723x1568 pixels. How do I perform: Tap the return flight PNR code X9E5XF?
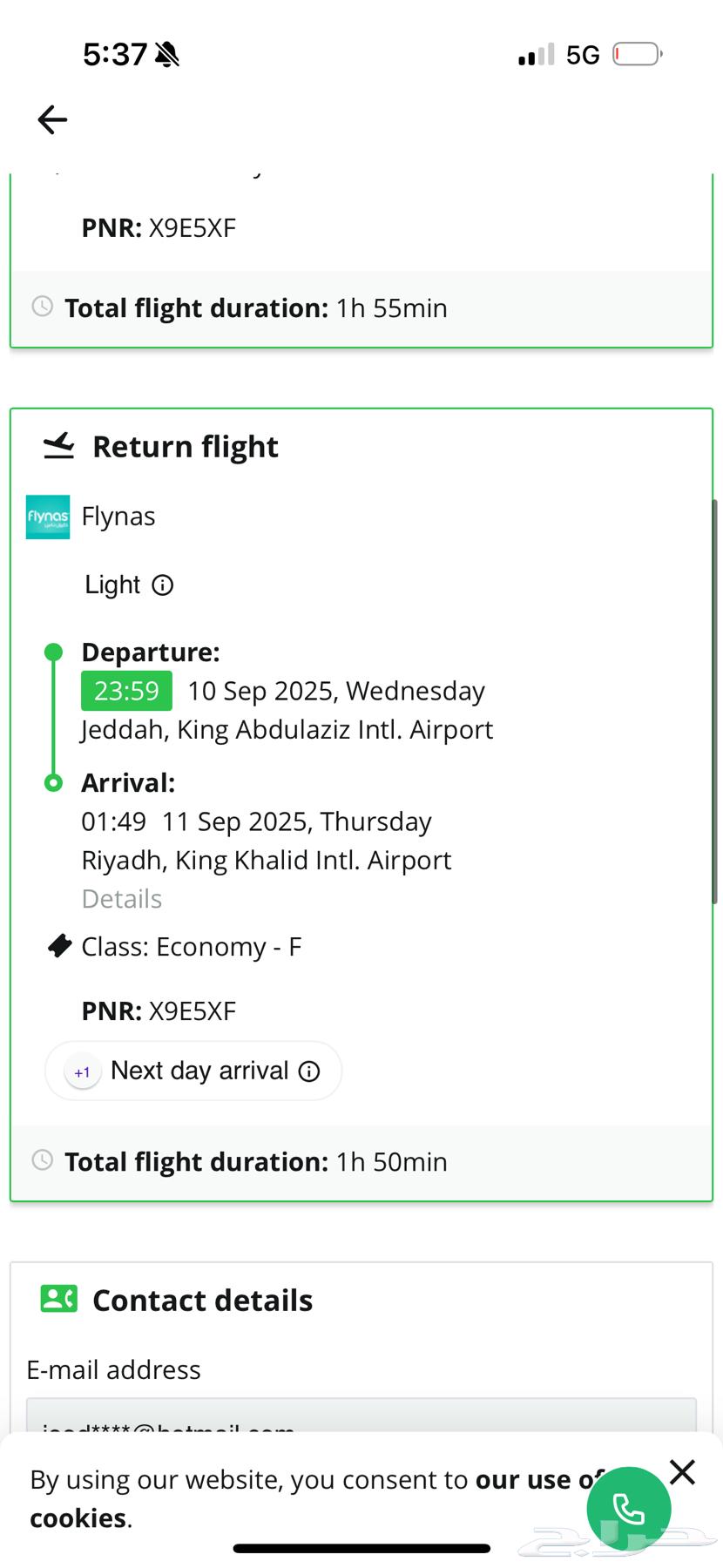point(193,1011)
